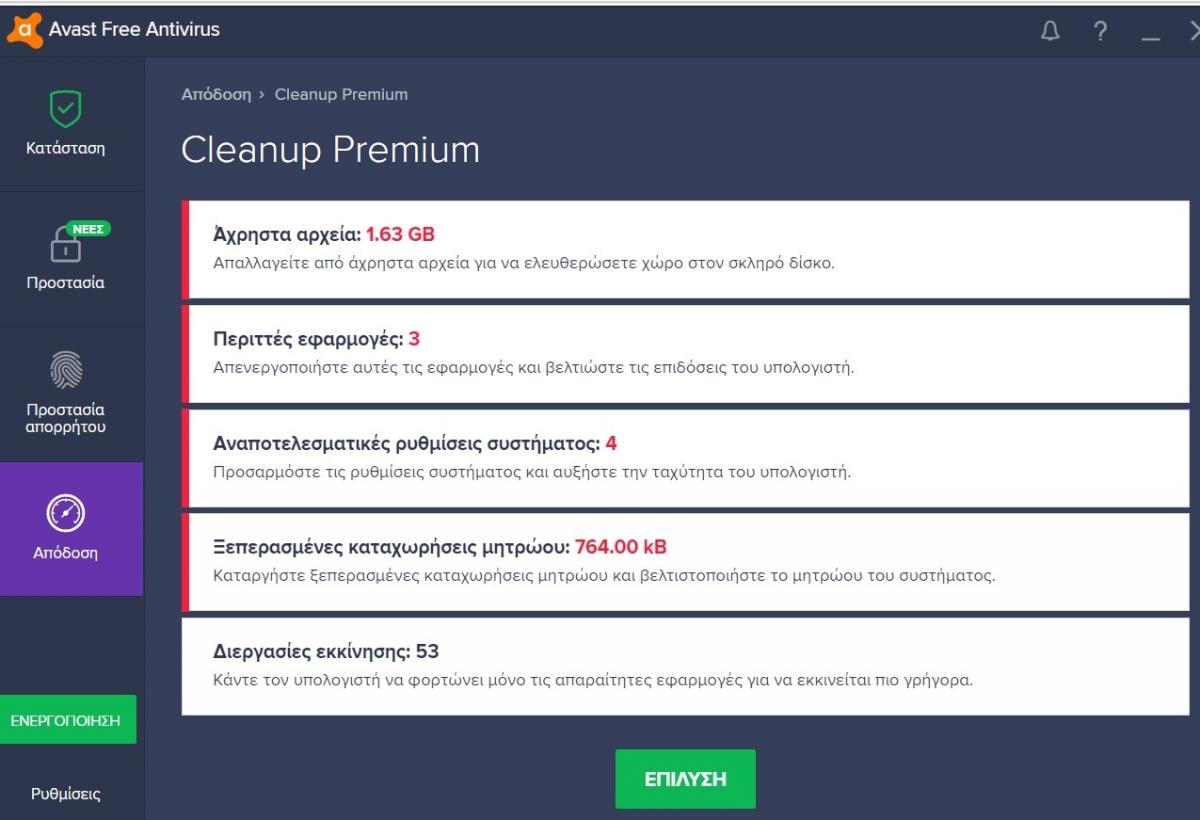Image resolution: width=1200 pixels, height=820 pixels.
Task: Click Cleanup Premium breadcrumb item
Action: (341, 94)
